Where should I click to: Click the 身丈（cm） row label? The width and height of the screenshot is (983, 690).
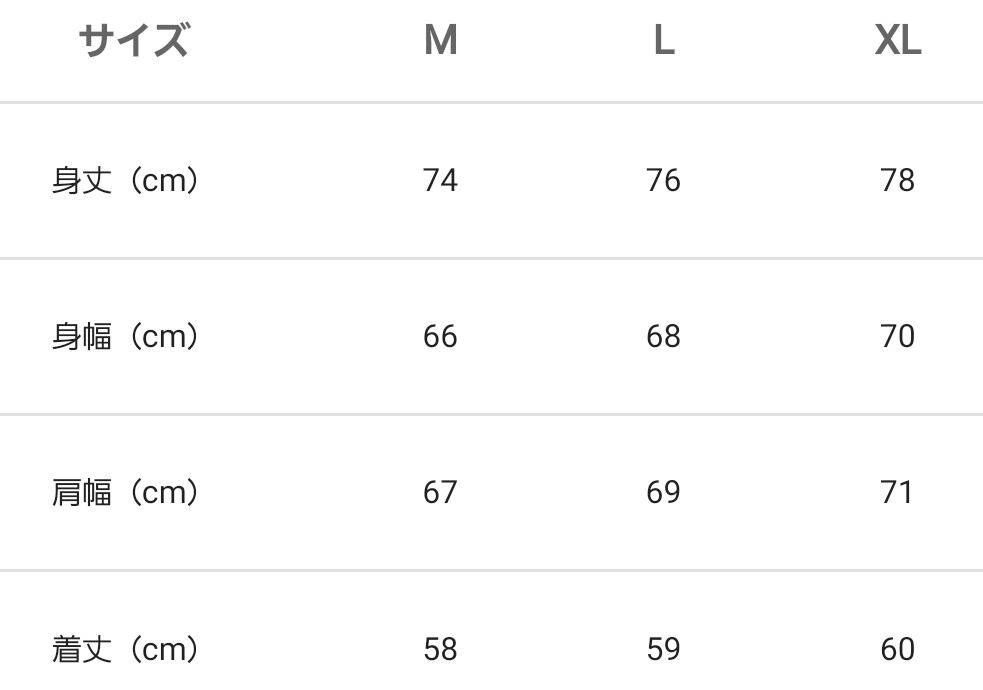tap(126, 181)
